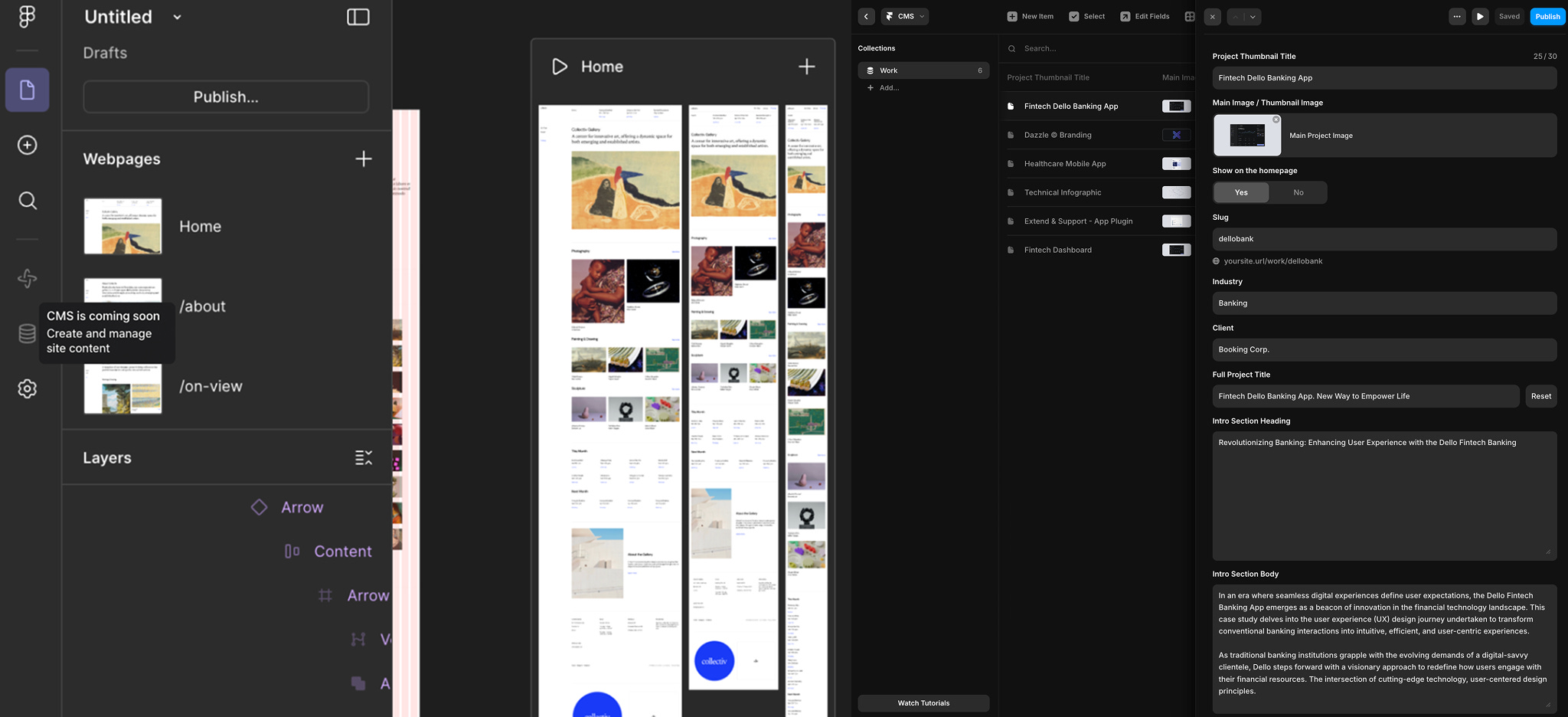1568x717 pixels.
Task: Click Reset beside Full Project Title
Action: [1540, 396]
